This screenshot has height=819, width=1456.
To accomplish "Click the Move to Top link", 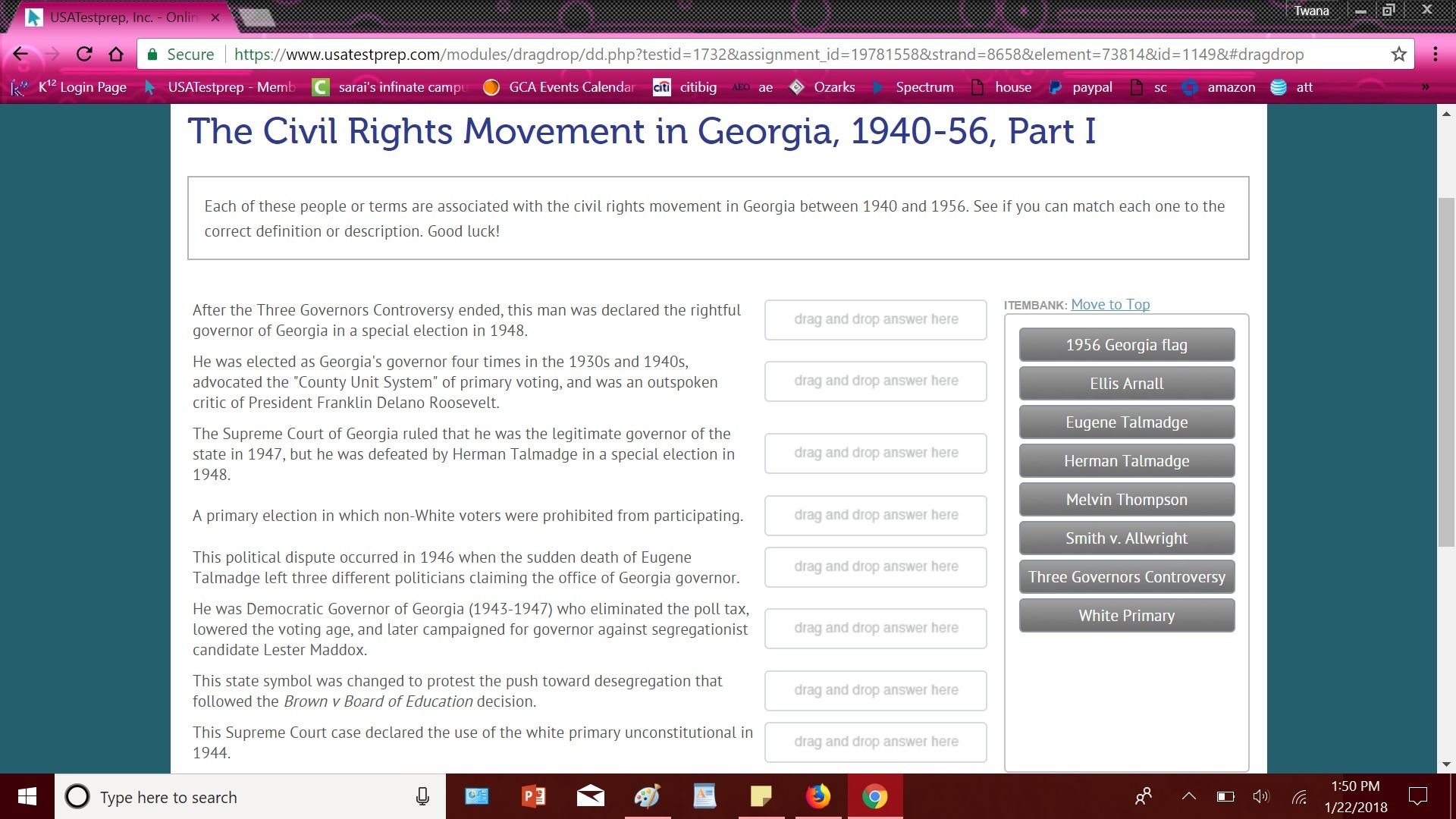I will coord(1109,304).
